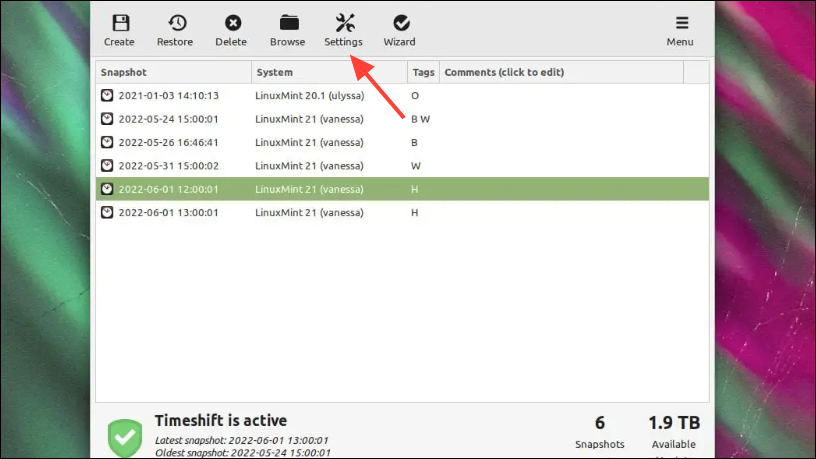Click the 1.9 TB Available indicator
Screen dimensions: 816x459
coord(674,432)
